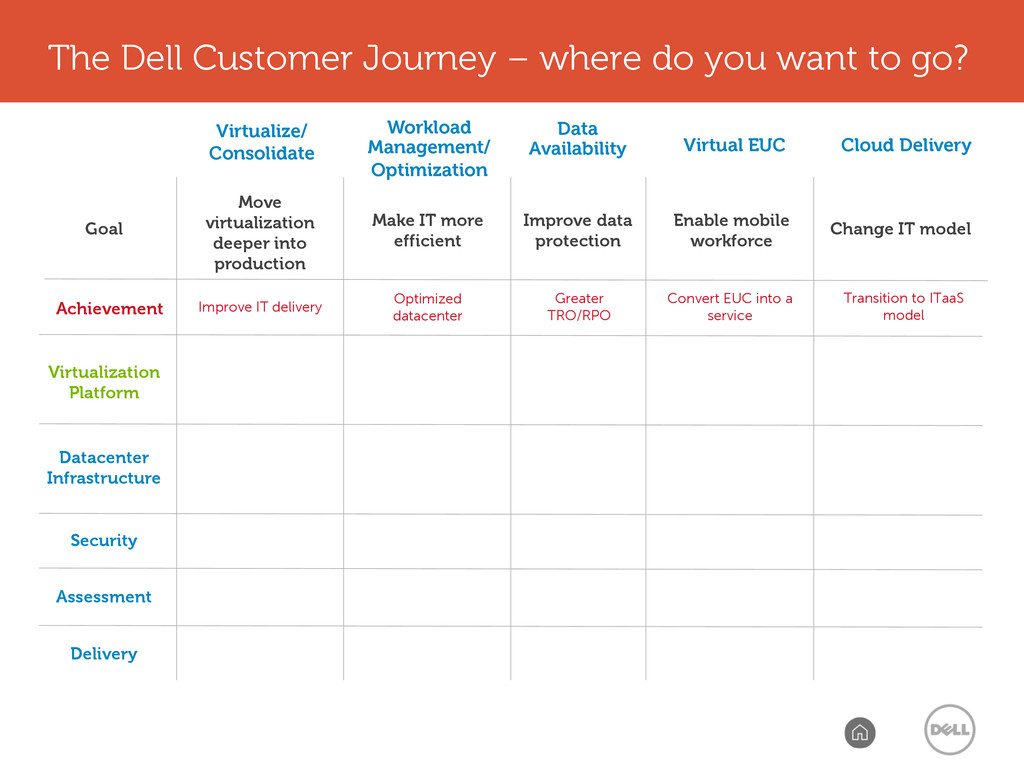The image size is (1024, 768).
Task: Select the Workload Management/Optimization header
Action: click(428, 148)
